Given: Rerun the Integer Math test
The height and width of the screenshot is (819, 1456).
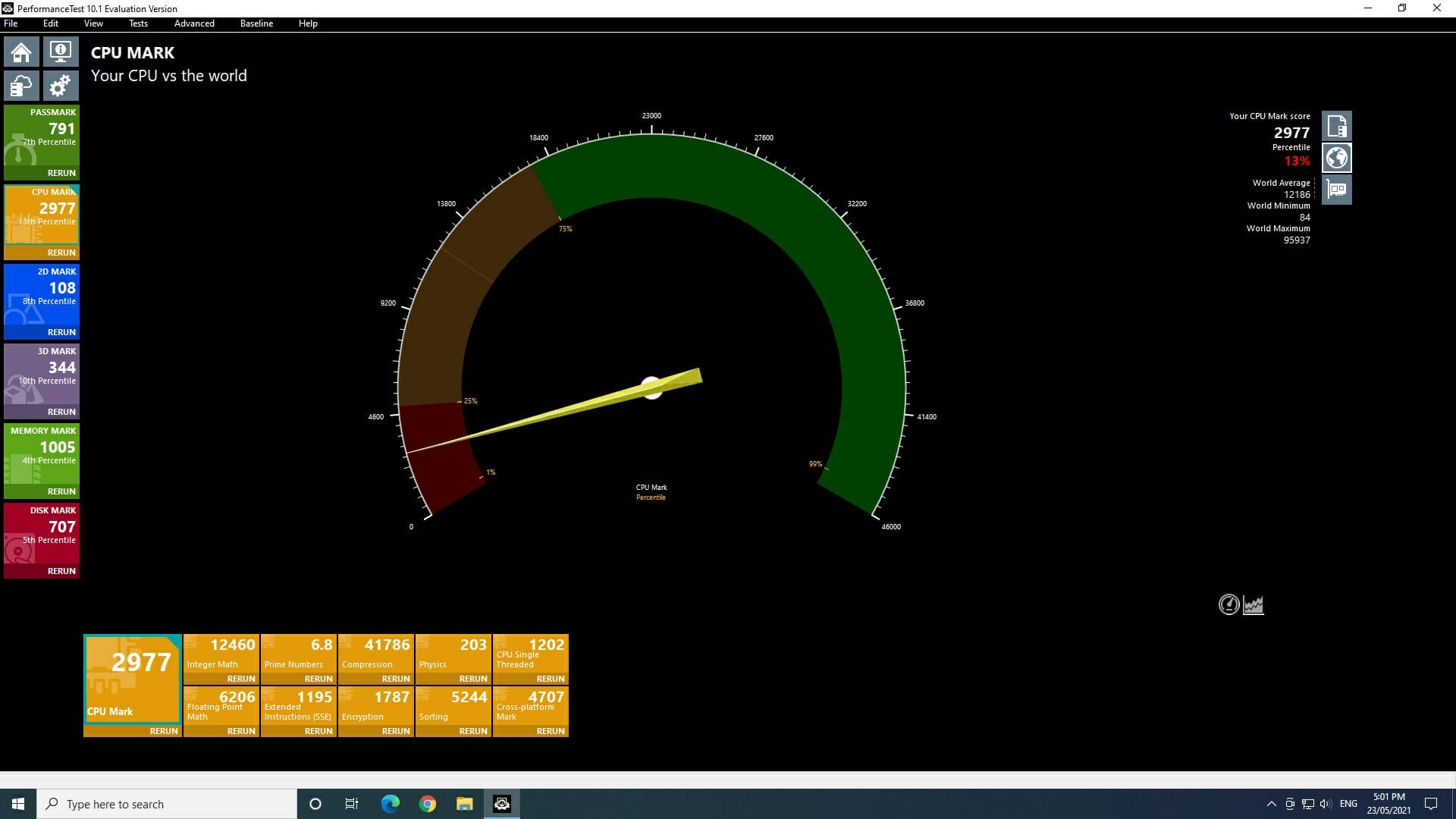Looking at the screenshot, I should pyautogui.click(x=241, y=679).
